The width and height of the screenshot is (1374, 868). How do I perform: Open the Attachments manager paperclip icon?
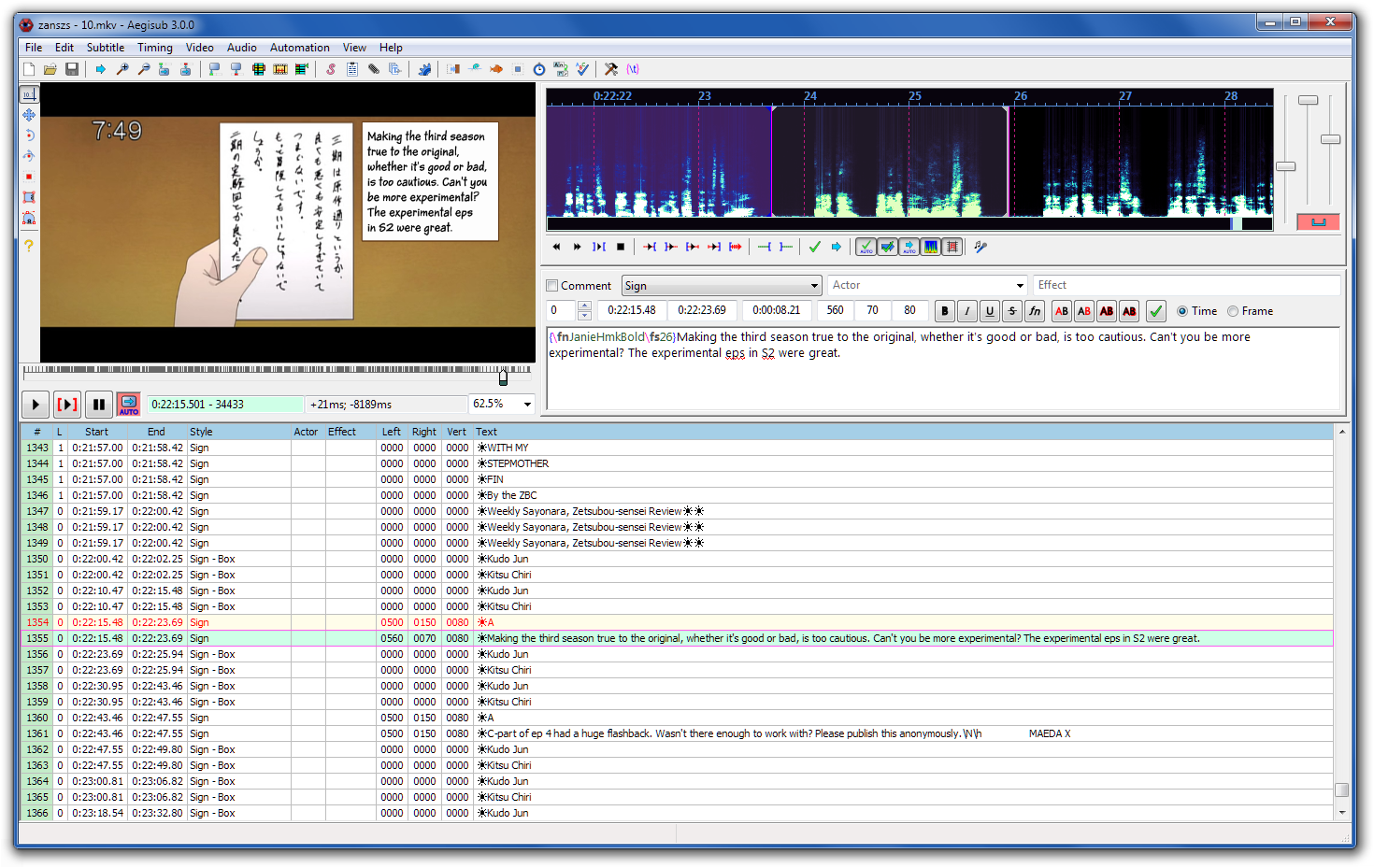tap(373, 68)
